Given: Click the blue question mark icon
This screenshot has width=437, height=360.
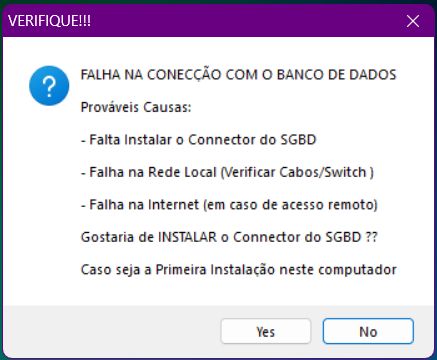Looking at the screenshot, I should click(49, 86).
